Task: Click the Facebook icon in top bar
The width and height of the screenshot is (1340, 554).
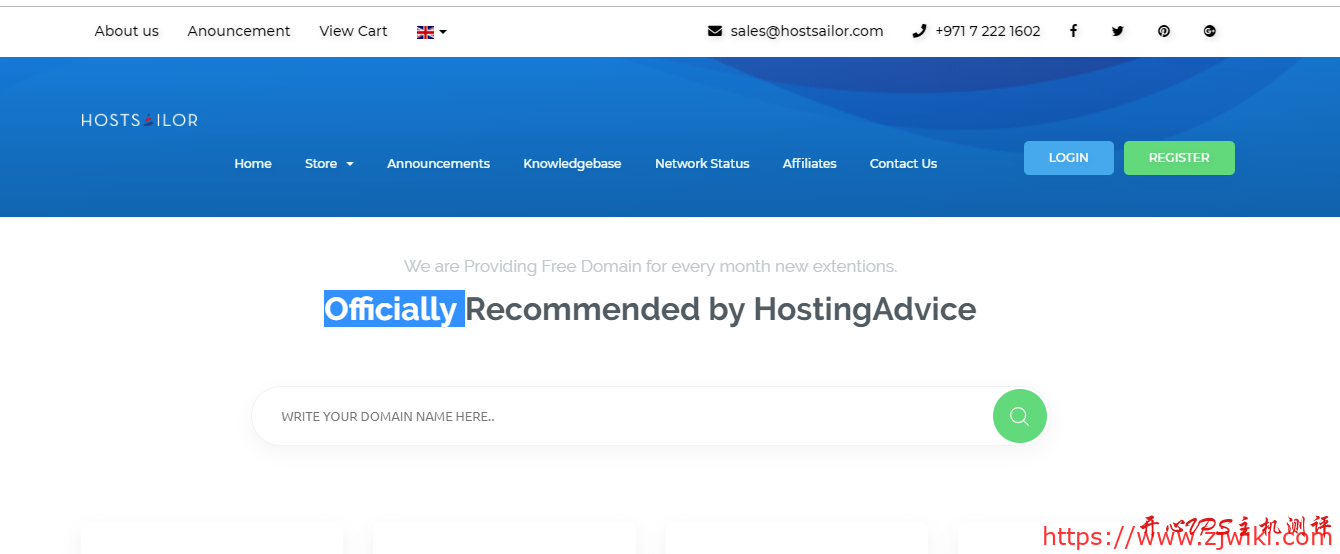Action: (1073, 31)
